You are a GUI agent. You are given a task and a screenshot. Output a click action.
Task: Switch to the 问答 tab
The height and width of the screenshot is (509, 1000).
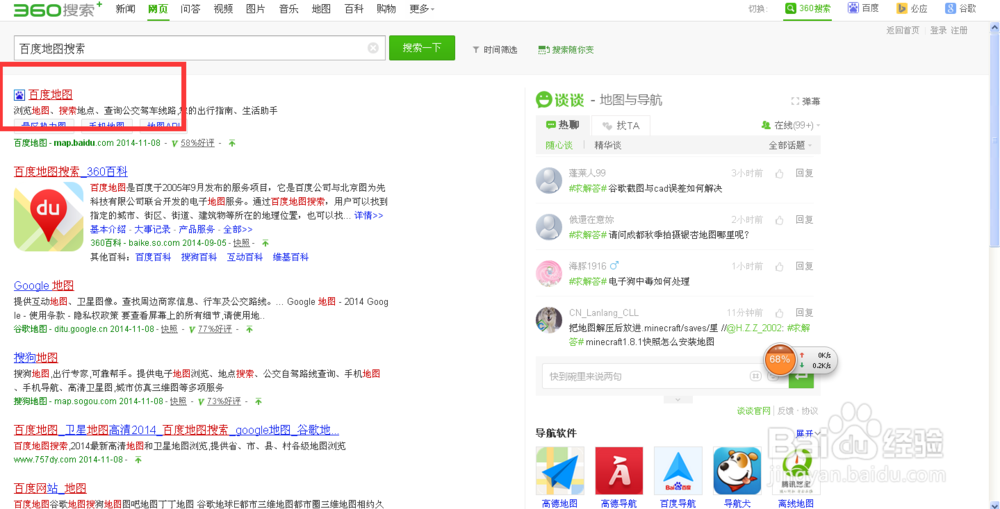(189, 9)
